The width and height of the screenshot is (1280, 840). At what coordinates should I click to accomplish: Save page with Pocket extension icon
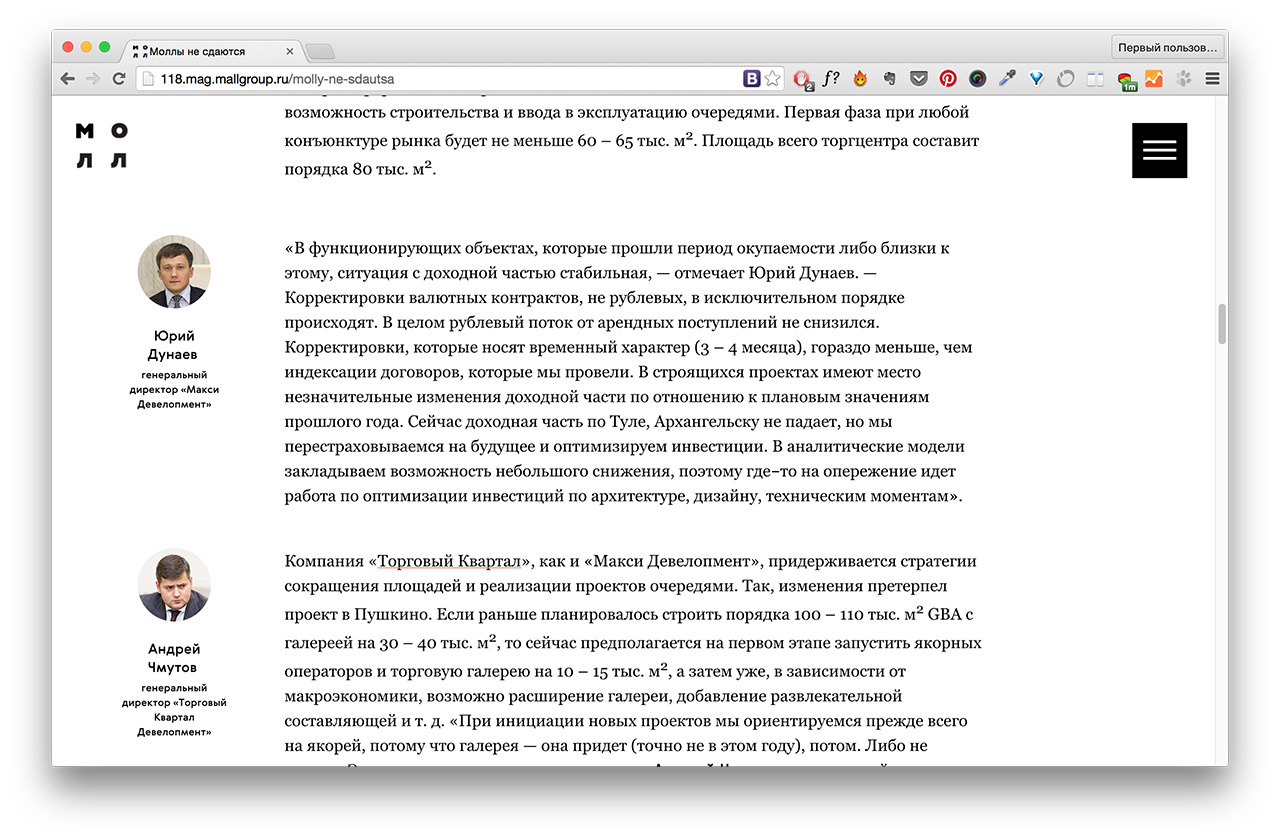918,78
